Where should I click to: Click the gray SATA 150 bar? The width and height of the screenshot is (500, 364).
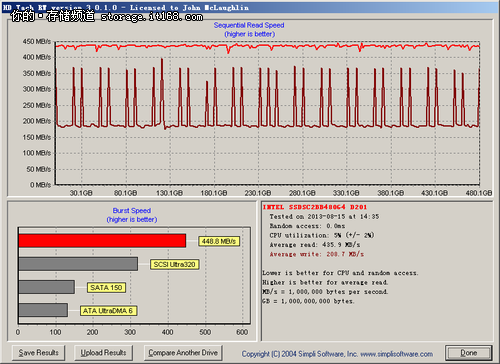tap(46, 287)
